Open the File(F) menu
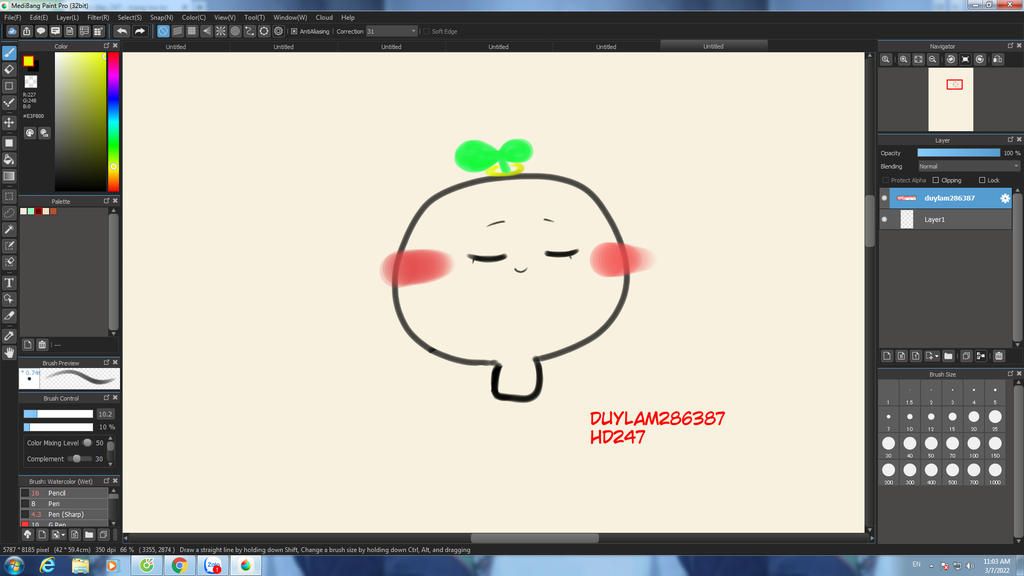Image resolution: width=1024 pixels, height=576 pixels. point(12,18)
